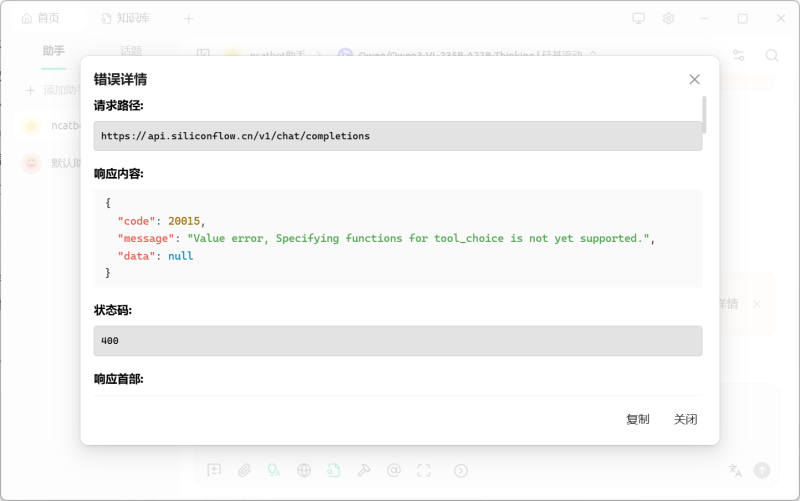Viewport: 800px width, 501px height.
Task: Click the request path URL field
Action: point(397,136)
